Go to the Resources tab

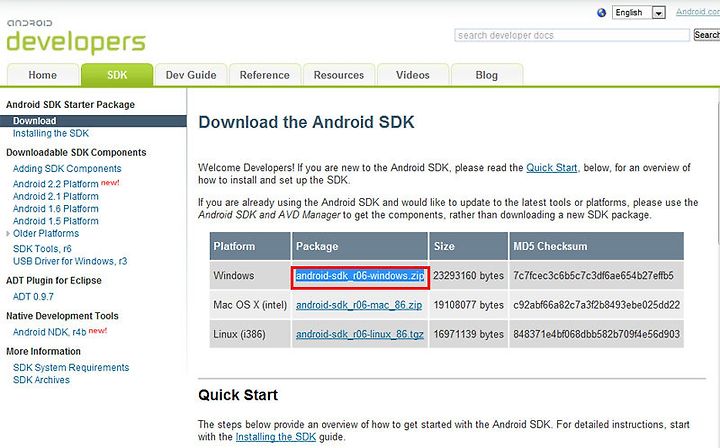pyautogui.click(x=339, y=75)
